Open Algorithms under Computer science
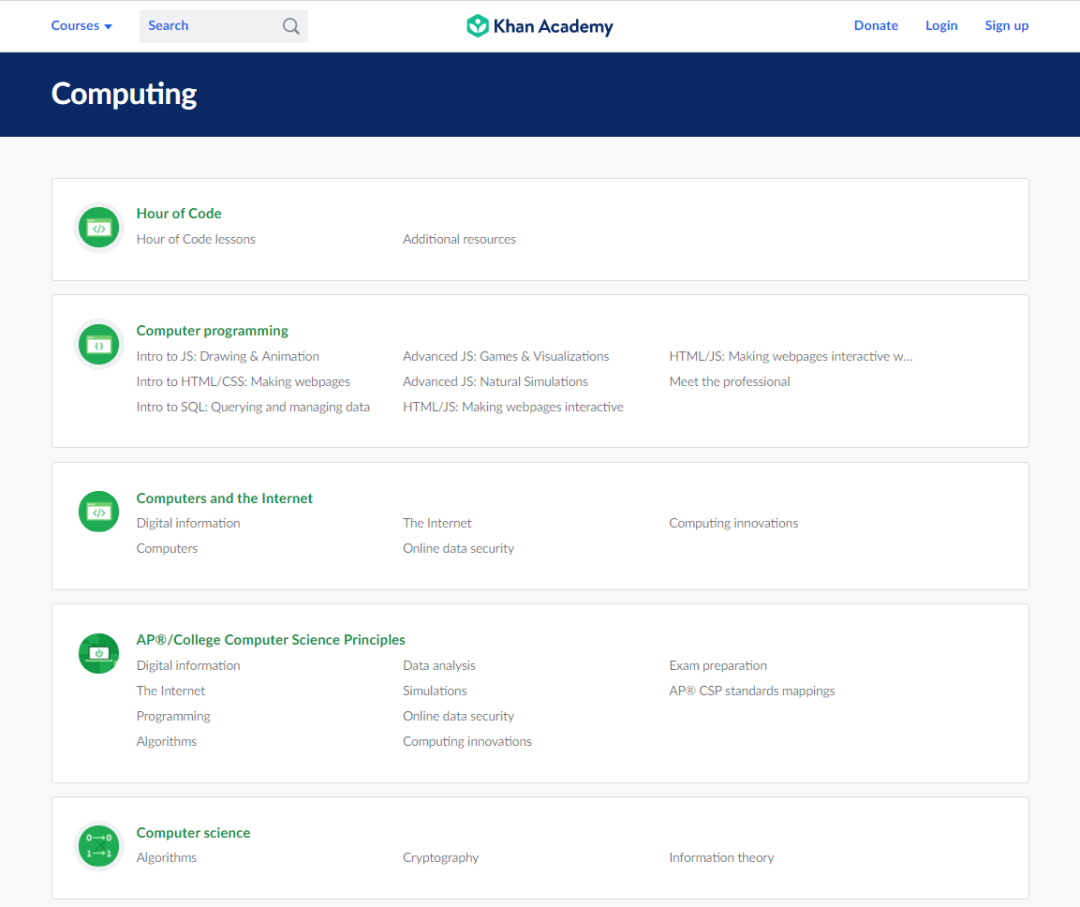 pos(166,858)
